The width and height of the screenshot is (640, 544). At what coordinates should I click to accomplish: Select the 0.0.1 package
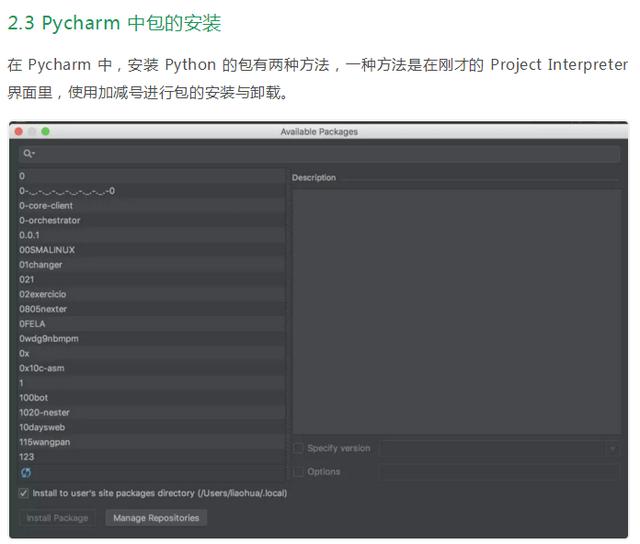(x=152, y=235)
